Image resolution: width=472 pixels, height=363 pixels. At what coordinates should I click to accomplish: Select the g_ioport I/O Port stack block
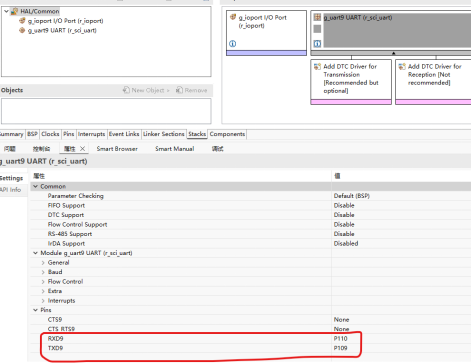266,33
